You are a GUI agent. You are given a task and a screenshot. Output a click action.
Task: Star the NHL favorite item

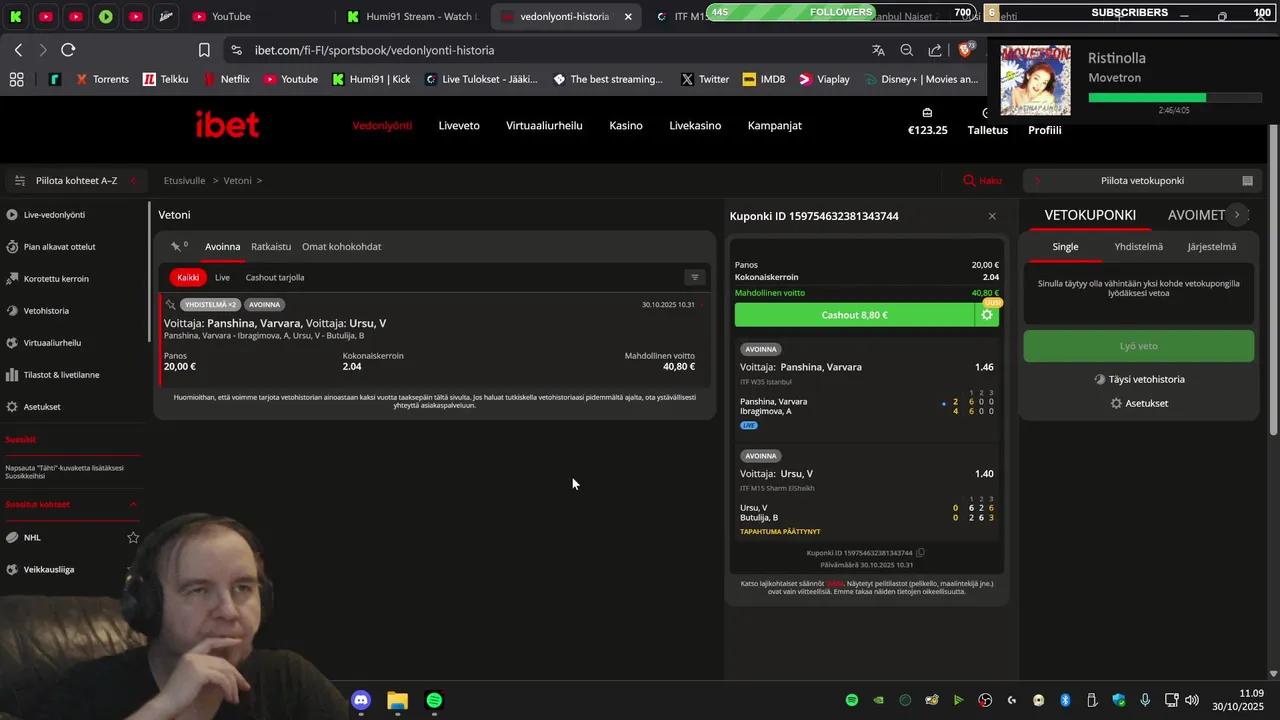pos(133,537)
